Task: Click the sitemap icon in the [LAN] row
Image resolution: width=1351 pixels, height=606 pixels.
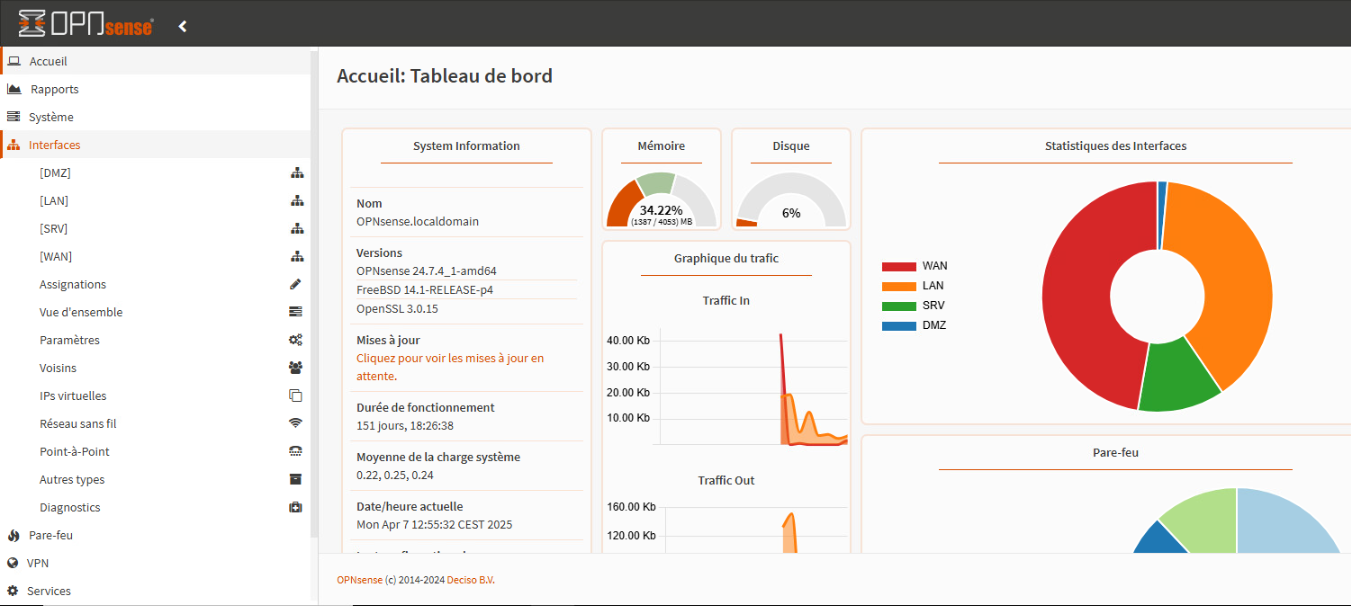Action: pyautogui.click(x=297, y=201)
